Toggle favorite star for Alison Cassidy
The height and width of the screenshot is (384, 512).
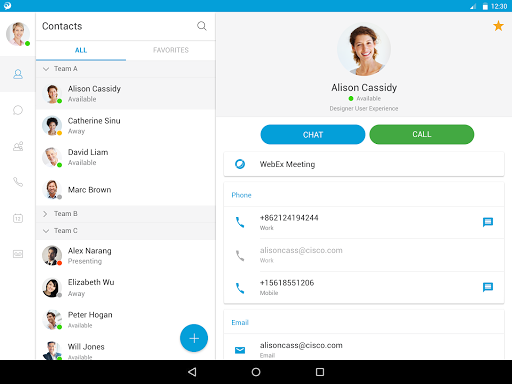(498, 26)
